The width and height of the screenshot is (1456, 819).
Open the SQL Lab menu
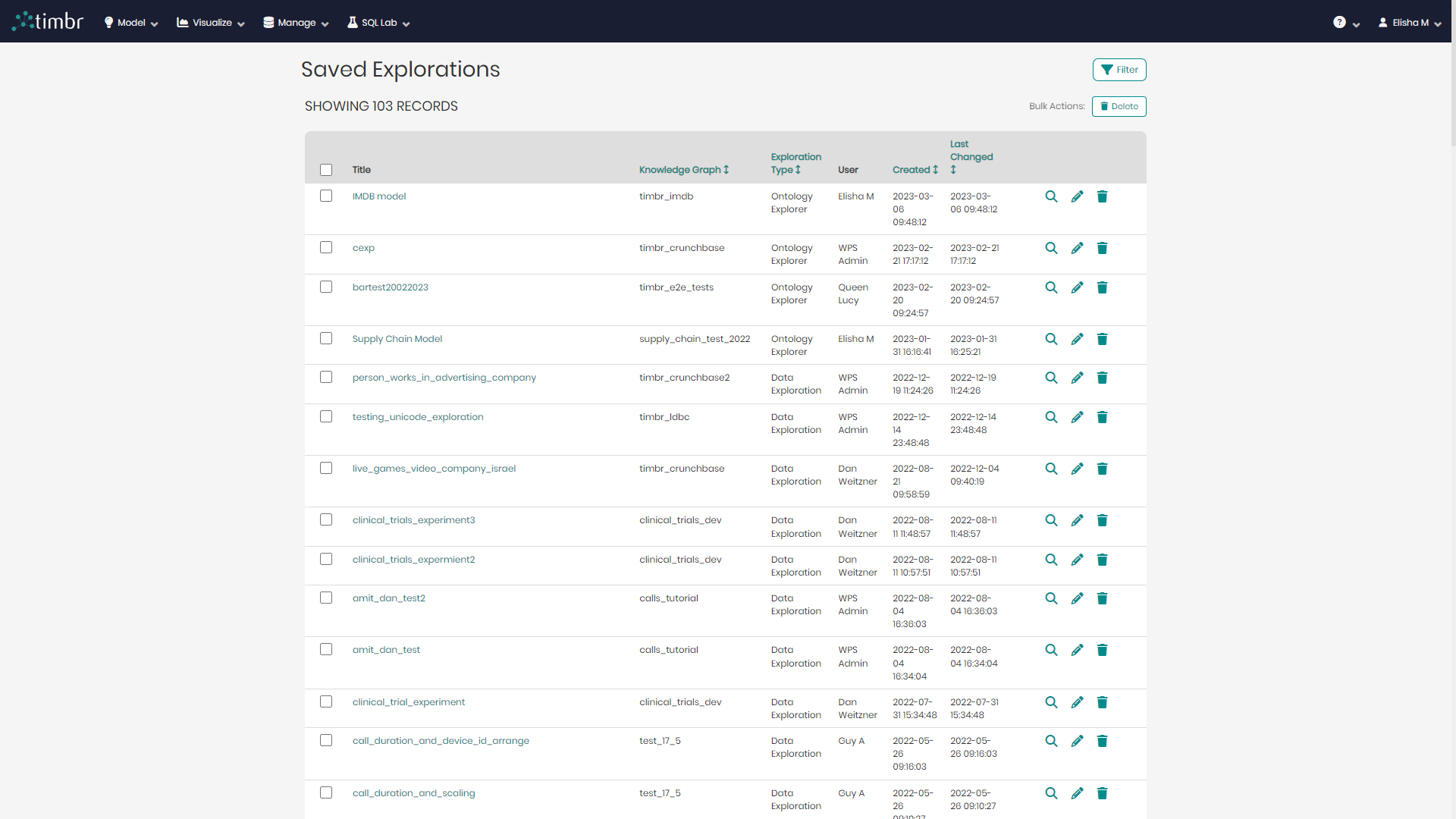(x=378, y=23)
